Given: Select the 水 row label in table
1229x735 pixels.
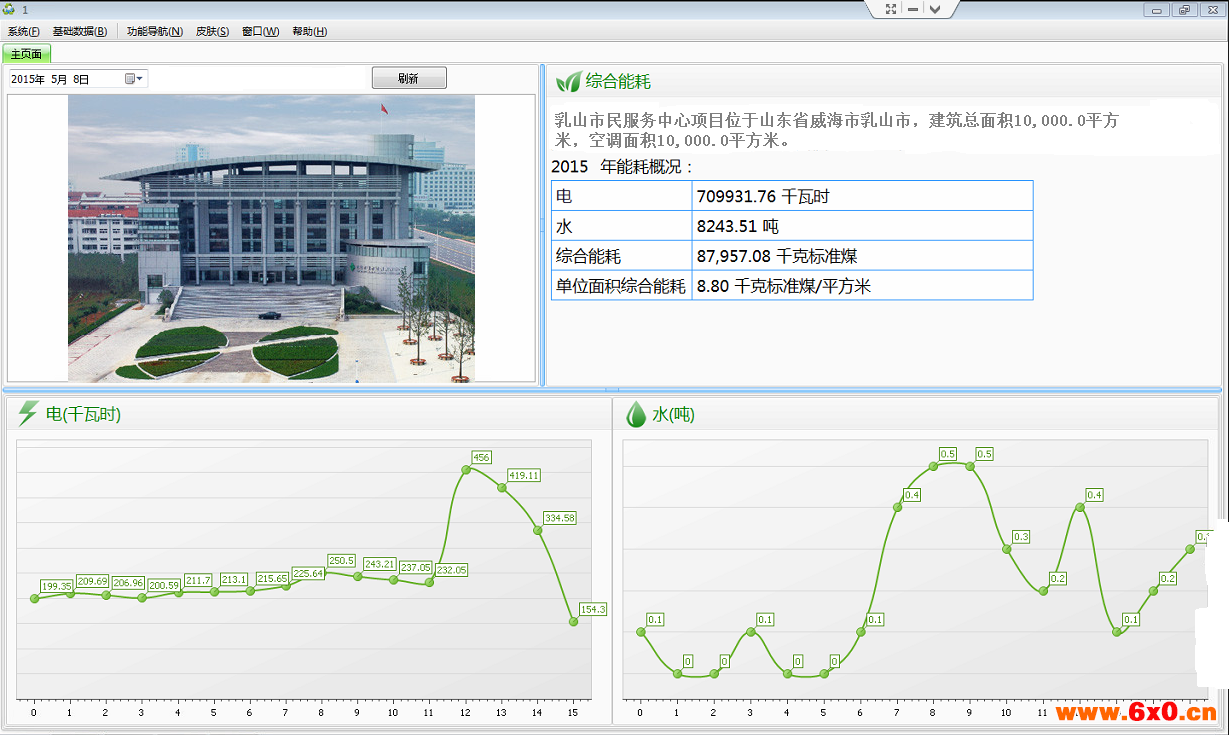Looking at the screenshot, I should [621, 226].
